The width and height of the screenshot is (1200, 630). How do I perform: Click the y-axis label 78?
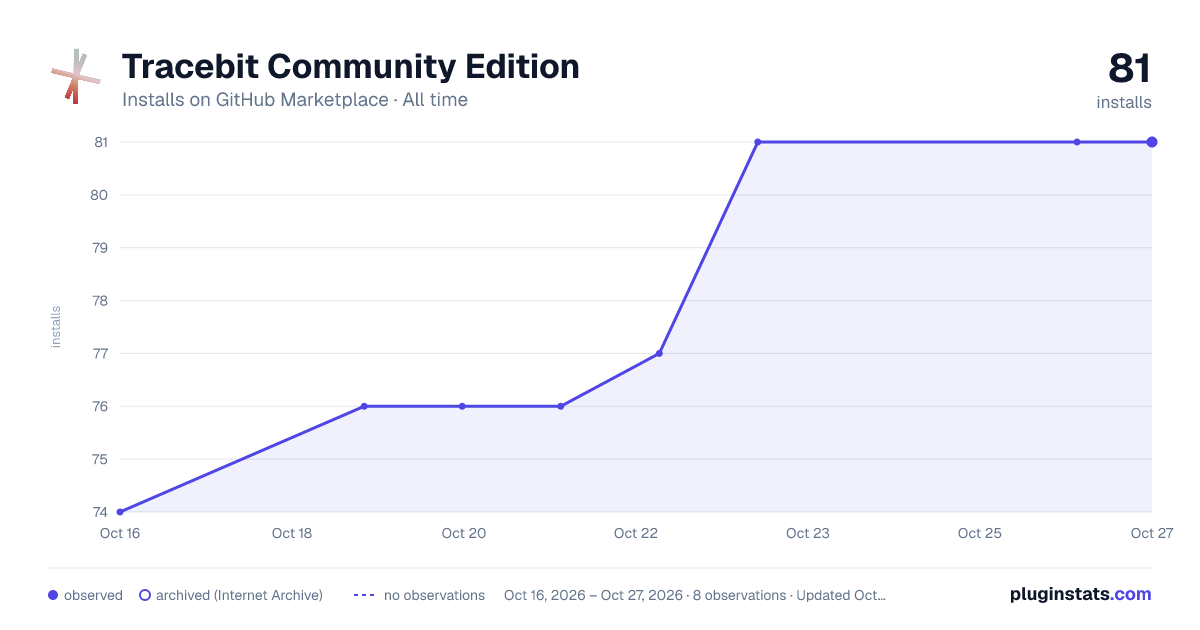(x=100, y=301)
